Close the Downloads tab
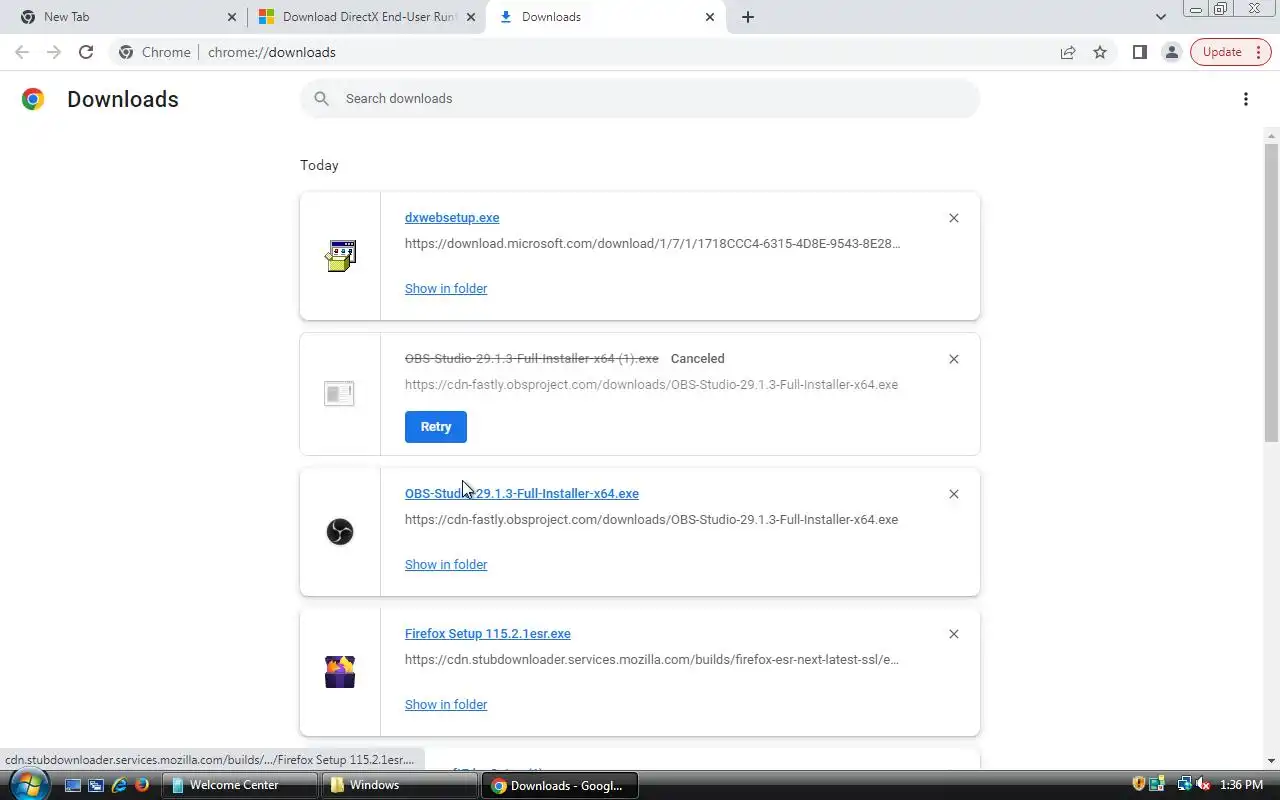 click(710, 17)
